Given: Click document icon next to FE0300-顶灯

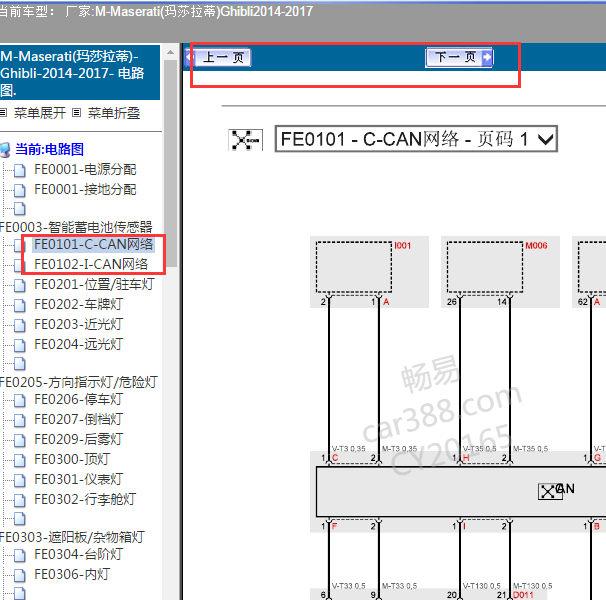Looking at the screenshot, I should 20,460.
